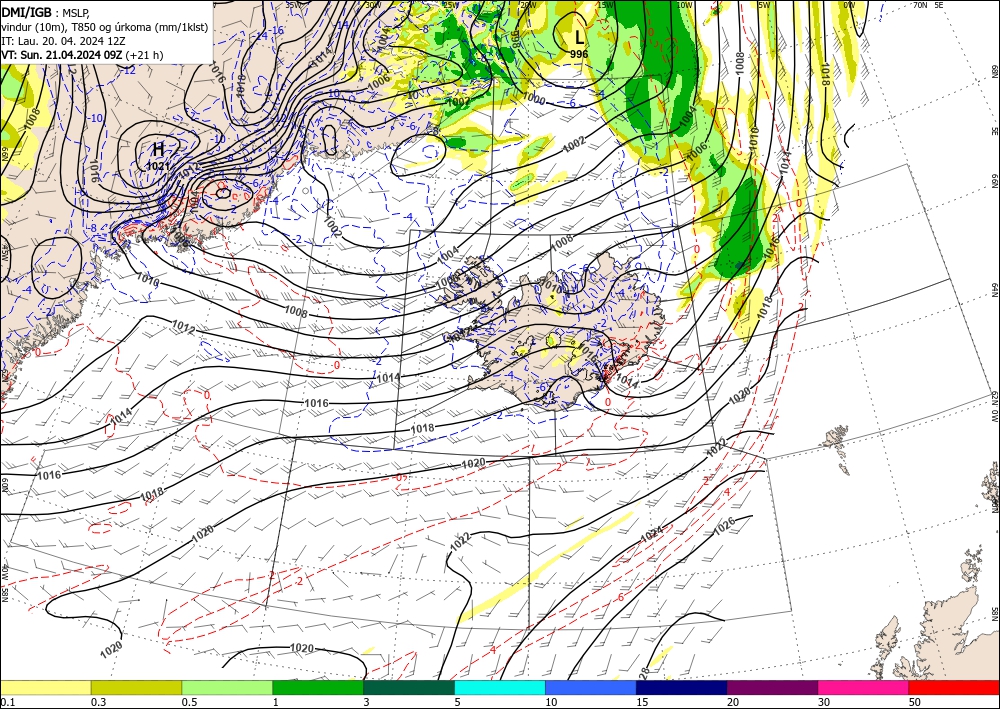
Task: Select the green 1–3 mm legend swatch
Action: (318, 687)
